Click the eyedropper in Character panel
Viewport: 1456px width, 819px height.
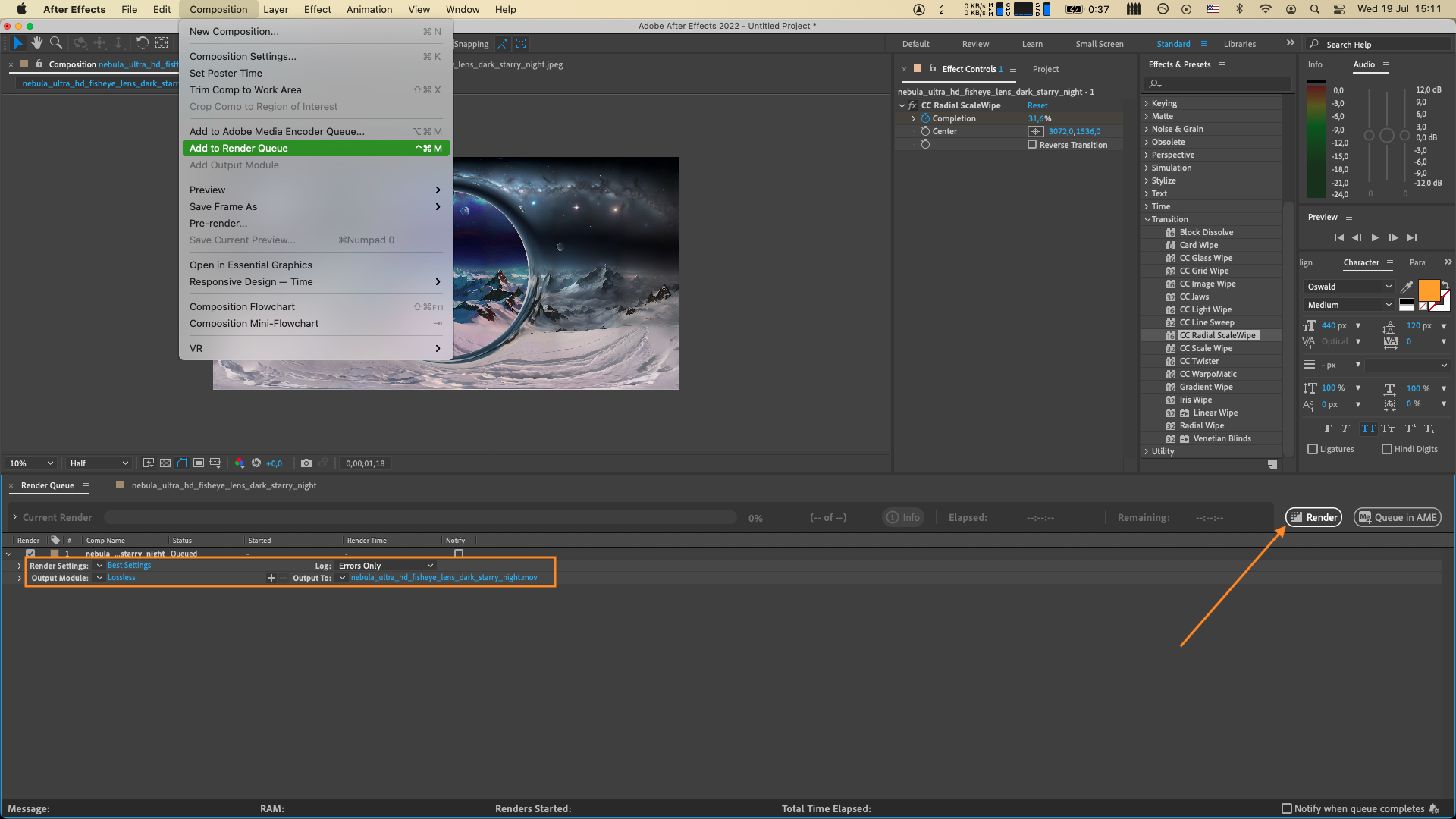click(x=1407, y=287)
